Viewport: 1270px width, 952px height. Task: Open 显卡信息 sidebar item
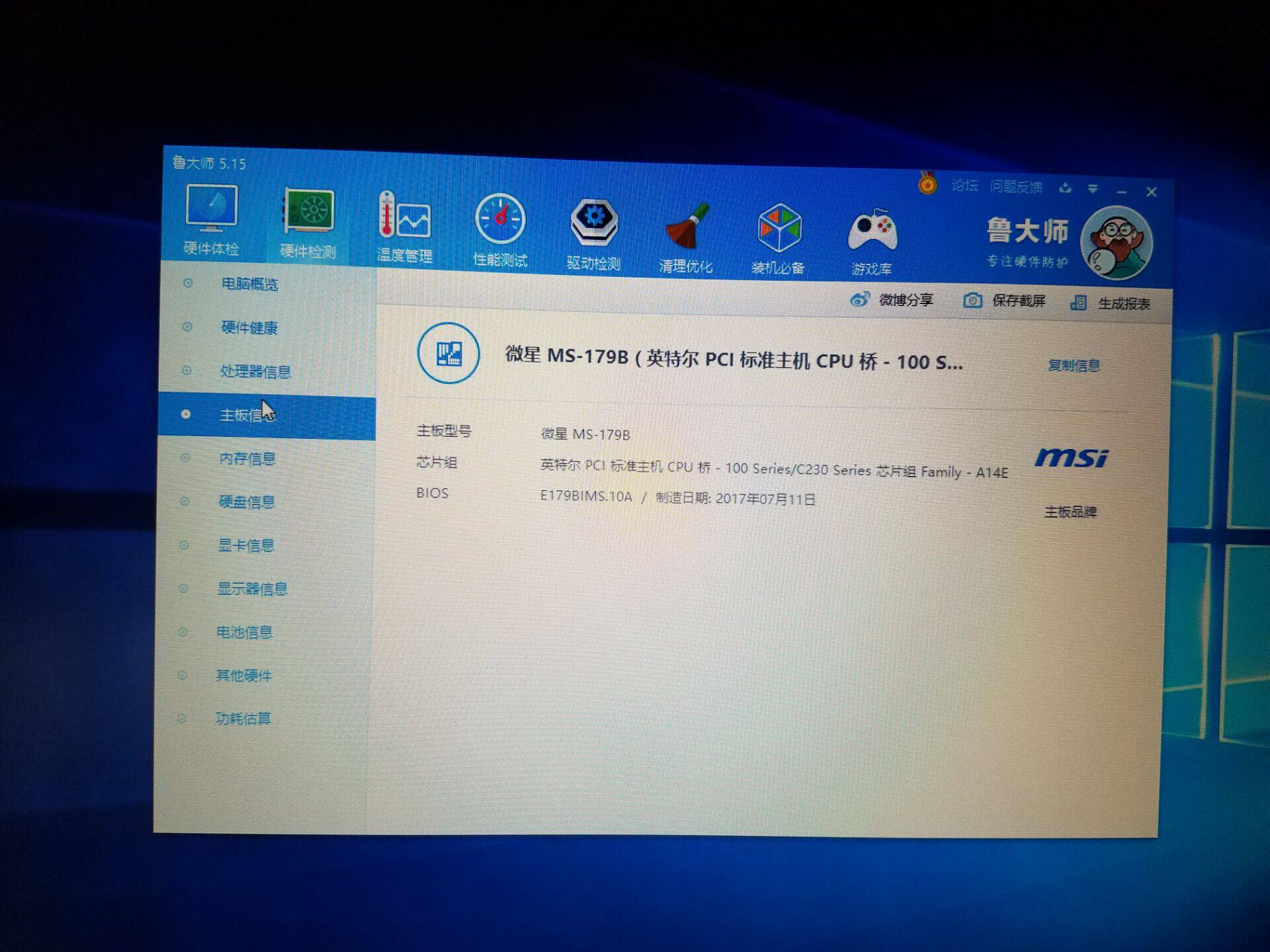pos(245,545)
